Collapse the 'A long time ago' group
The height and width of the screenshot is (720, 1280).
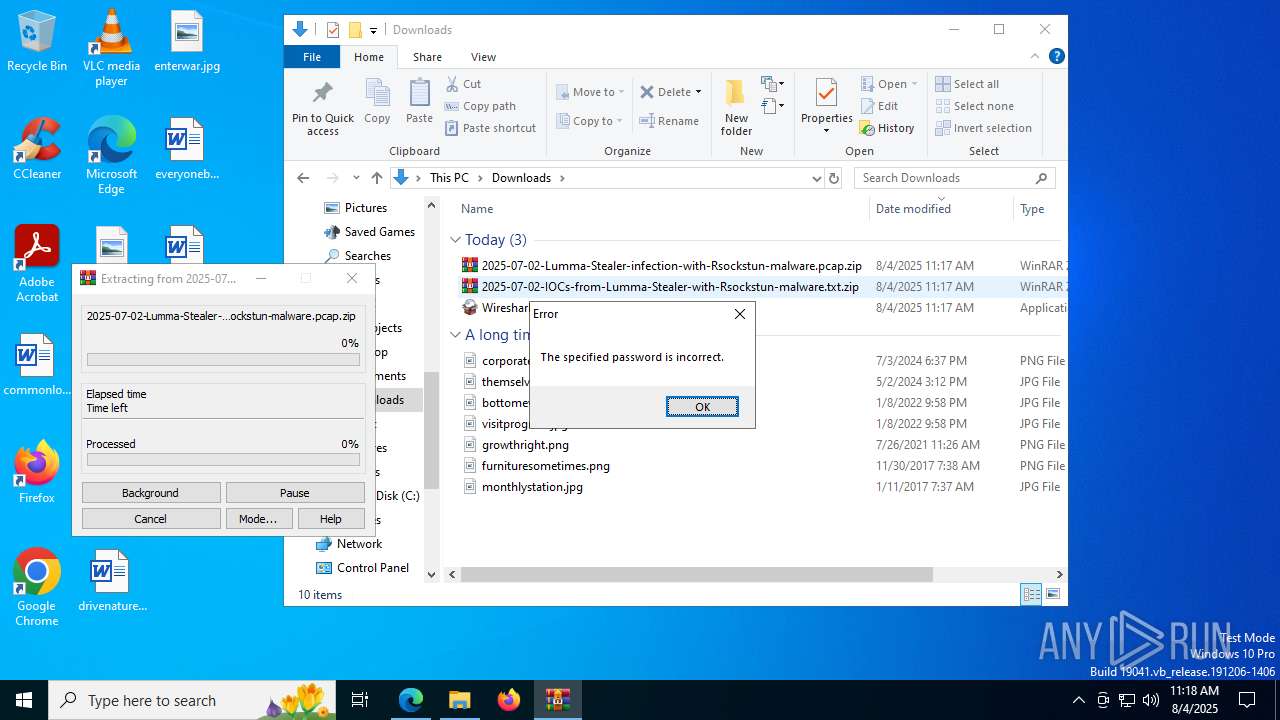tap(455, 335)
